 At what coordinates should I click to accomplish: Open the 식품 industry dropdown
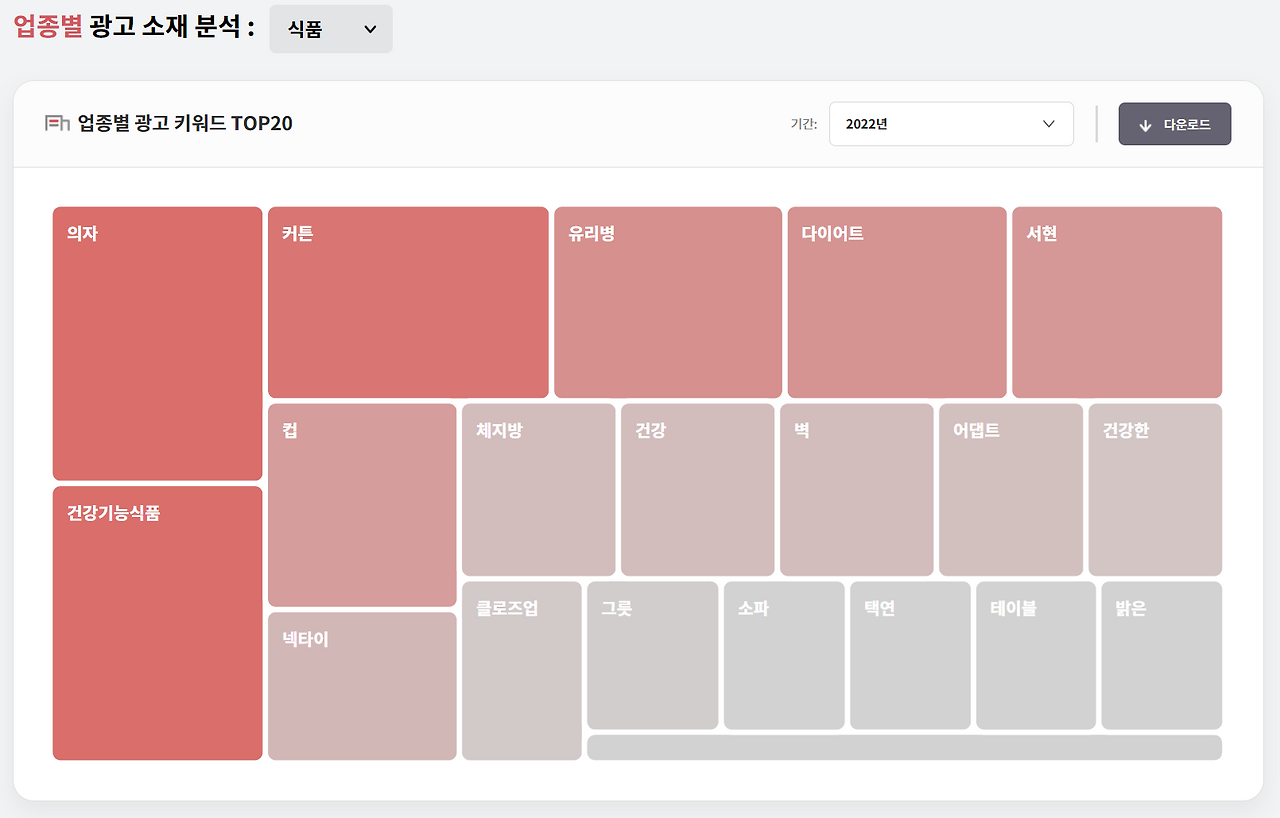330,29
